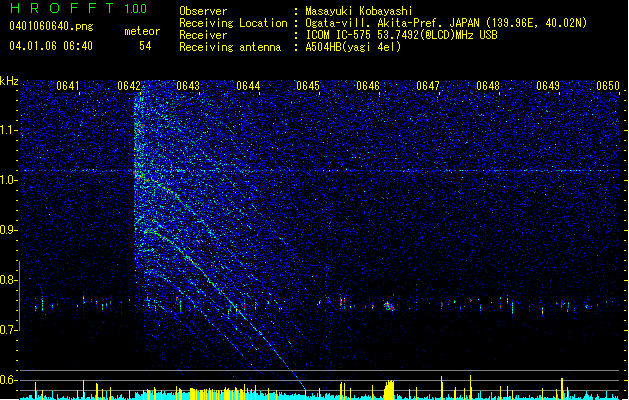Click the date stamp 04.01.06 06:40
Screen dimensions: 629x400
[x=51, y=46]
